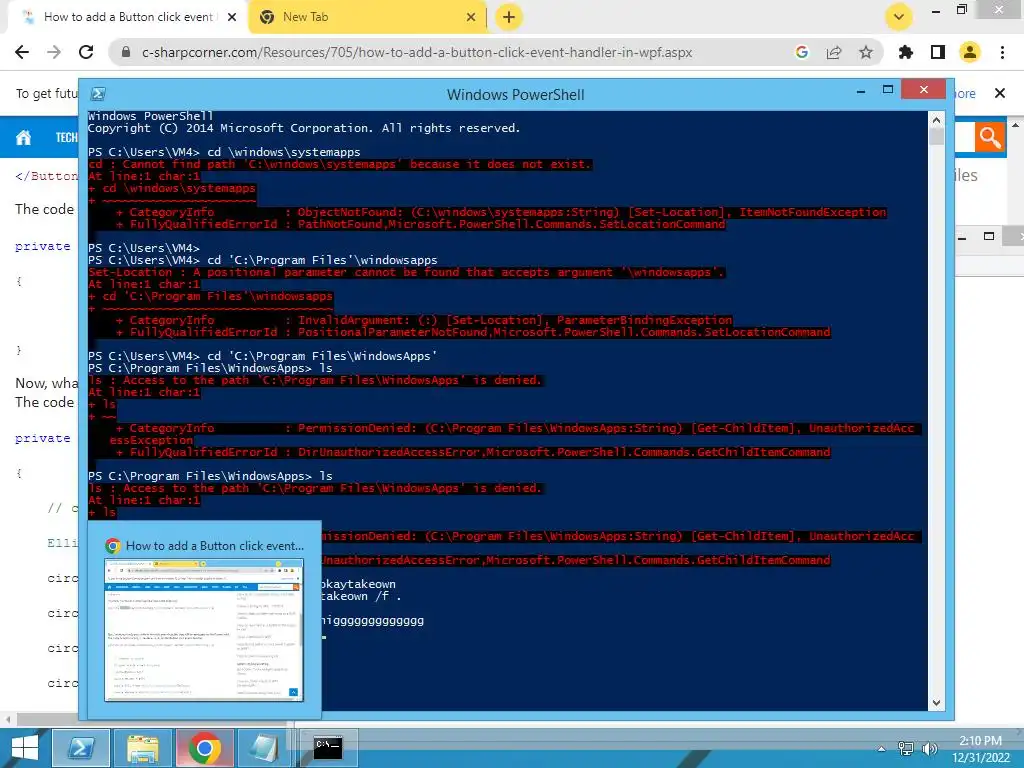Open File Explorer from taskbar

tap(142, 748)
